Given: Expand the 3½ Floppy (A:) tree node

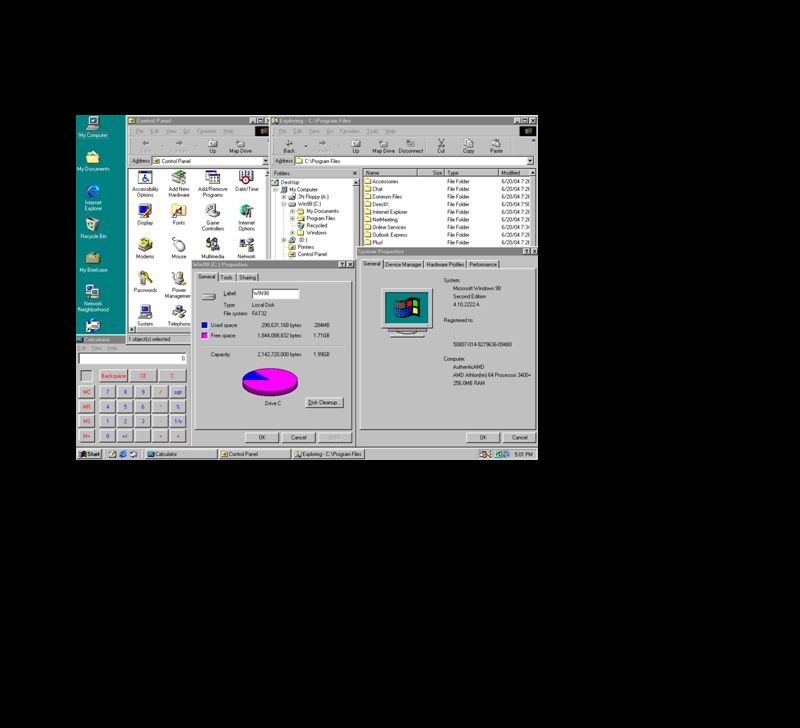Looking at the screenshot, I should pyautogui.click(x=284, y=197).
